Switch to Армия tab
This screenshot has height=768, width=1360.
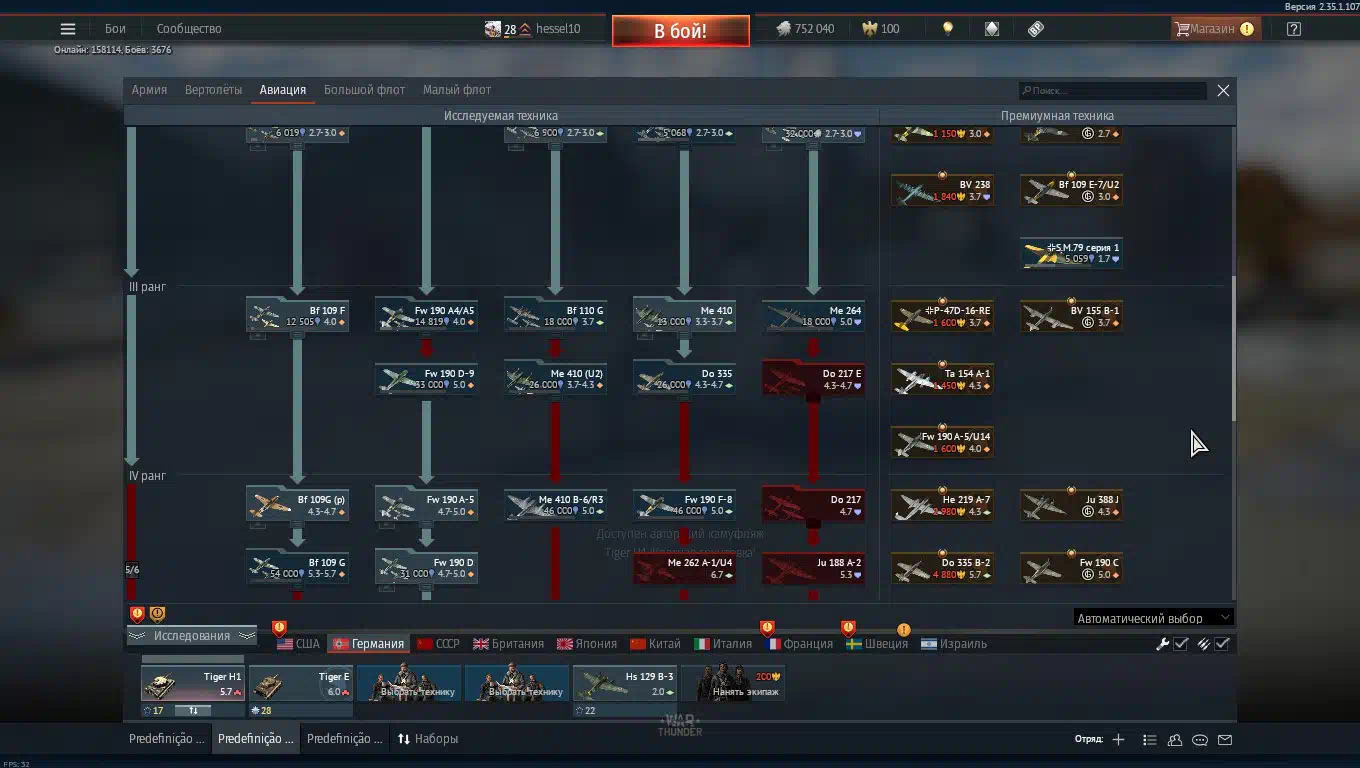click(x=149, y=90)
